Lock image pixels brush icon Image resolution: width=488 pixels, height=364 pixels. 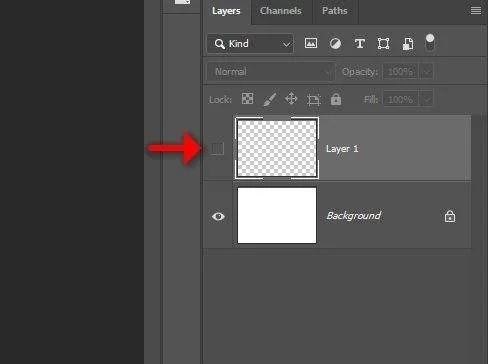pyautogui.click(x=270, y=99)
